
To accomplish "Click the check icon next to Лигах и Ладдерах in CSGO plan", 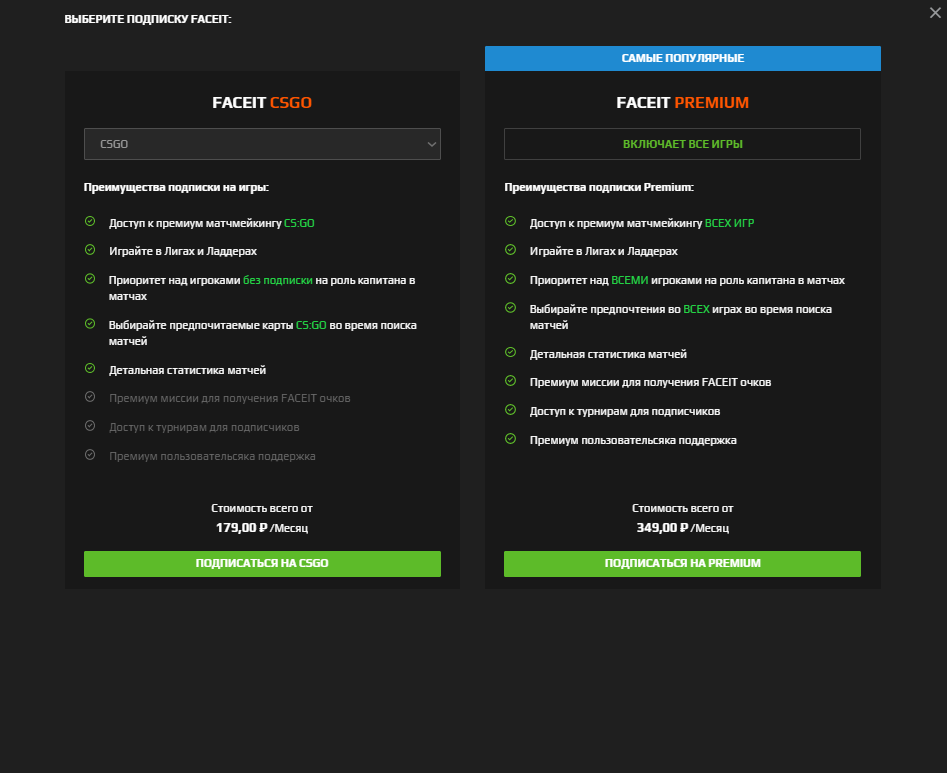I will (x=90, y=249).
